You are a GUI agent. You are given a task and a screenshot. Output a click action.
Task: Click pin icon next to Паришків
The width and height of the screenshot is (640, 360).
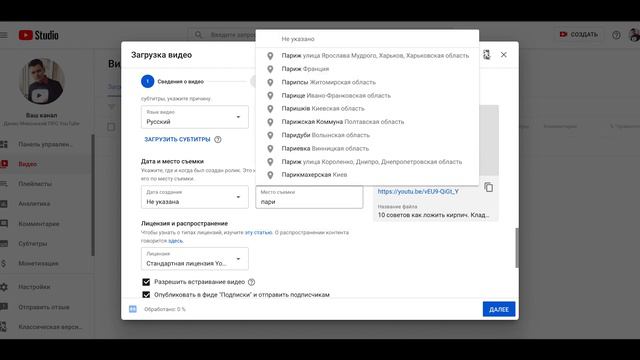(270, 109)
